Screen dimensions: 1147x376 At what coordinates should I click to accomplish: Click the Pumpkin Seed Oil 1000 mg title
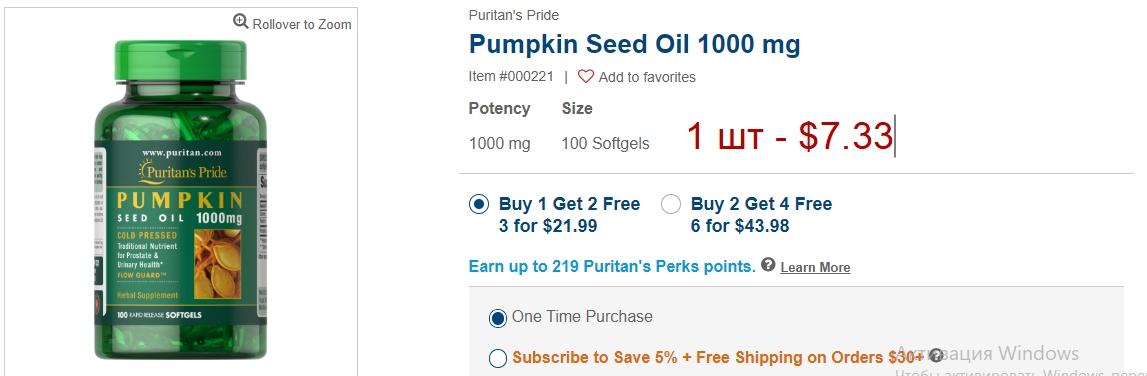coord(634,45)
